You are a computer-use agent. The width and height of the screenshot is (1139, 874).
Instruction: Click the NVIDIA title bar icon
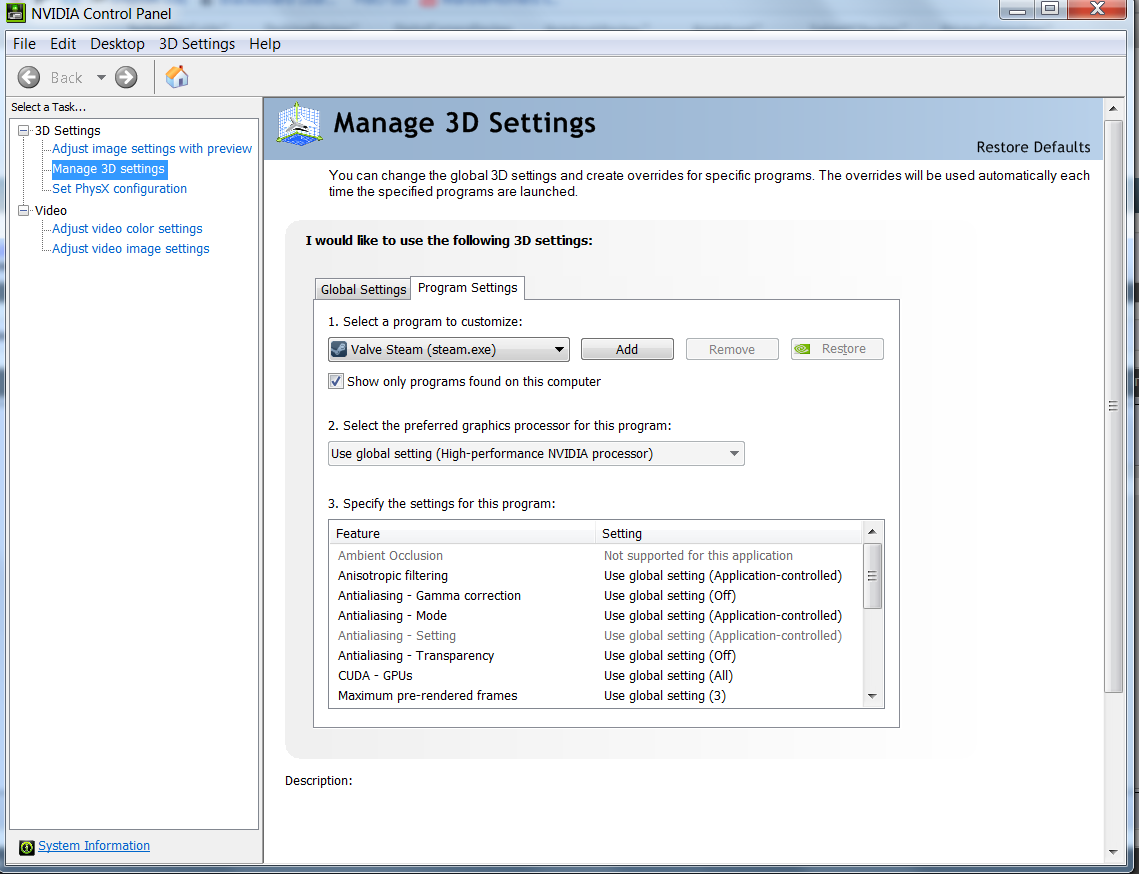15,12
